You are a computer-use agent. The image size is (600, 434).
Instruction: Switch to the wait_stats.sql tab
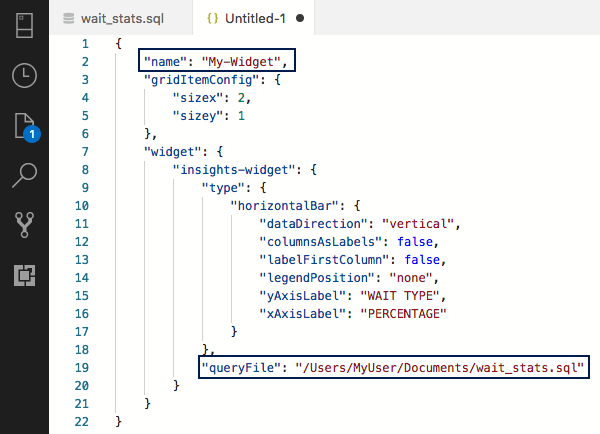click(x=123, y=18)
